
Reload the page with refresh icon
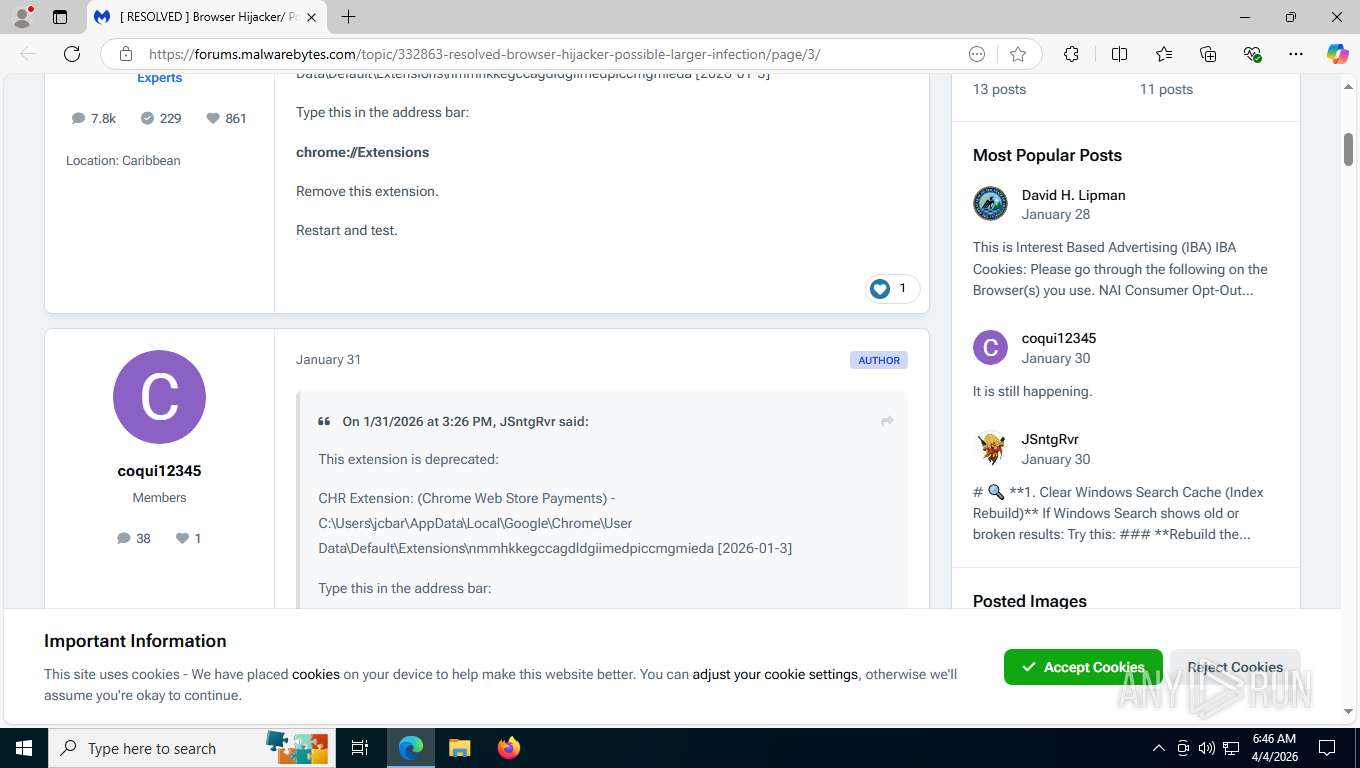(x=72, y=54)
